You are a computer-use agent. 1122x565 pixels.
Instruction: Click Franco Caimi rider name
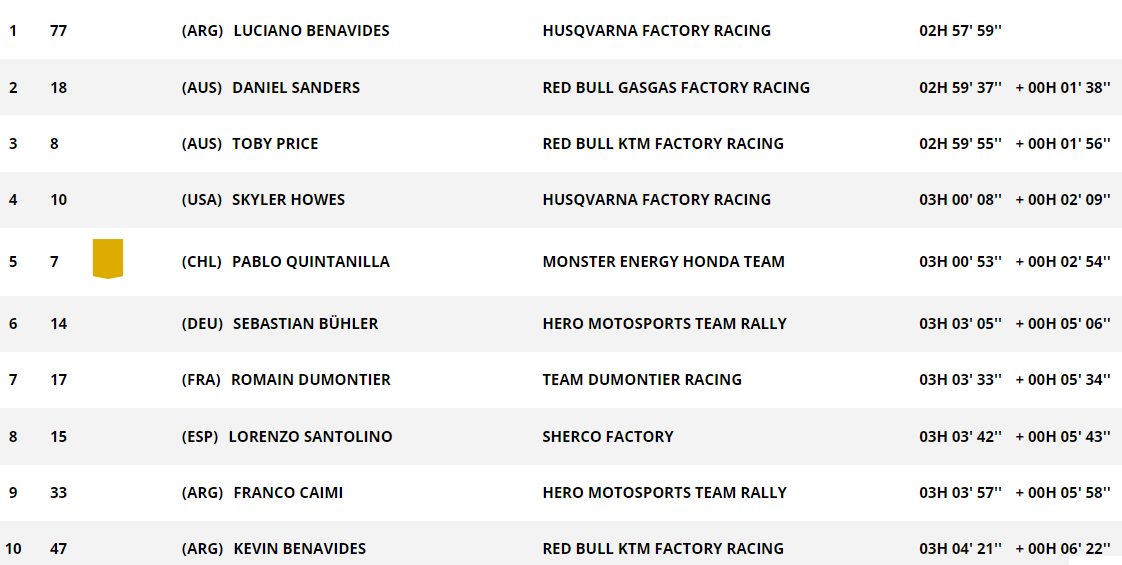tap(288, 493)
